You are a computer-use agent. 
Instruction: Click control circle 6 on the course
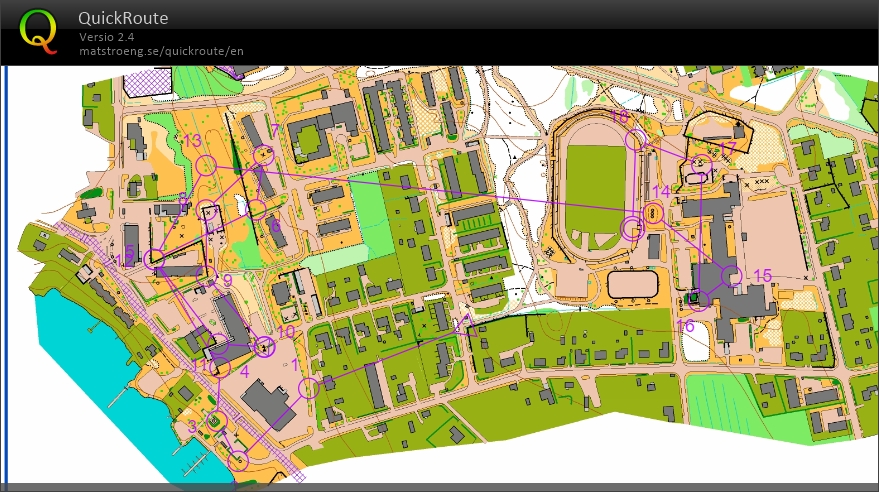(257, 209)
